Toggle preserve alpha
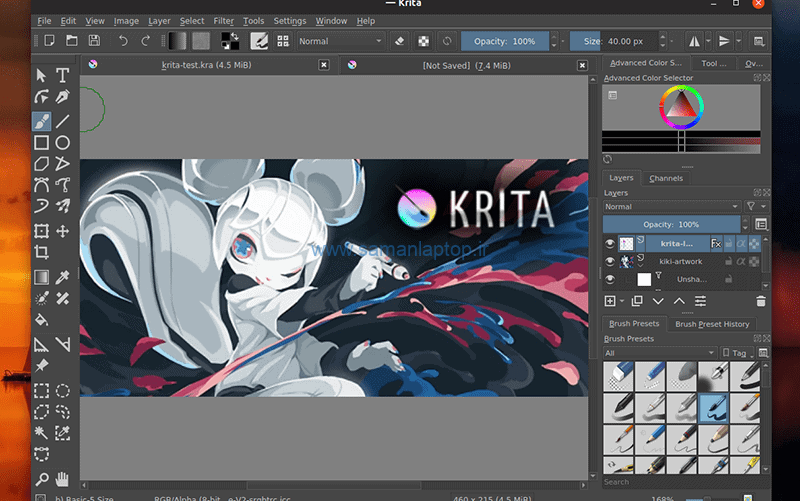Image resolution: width=800 pixels, height=501 pixels. (x=423, y=41)
